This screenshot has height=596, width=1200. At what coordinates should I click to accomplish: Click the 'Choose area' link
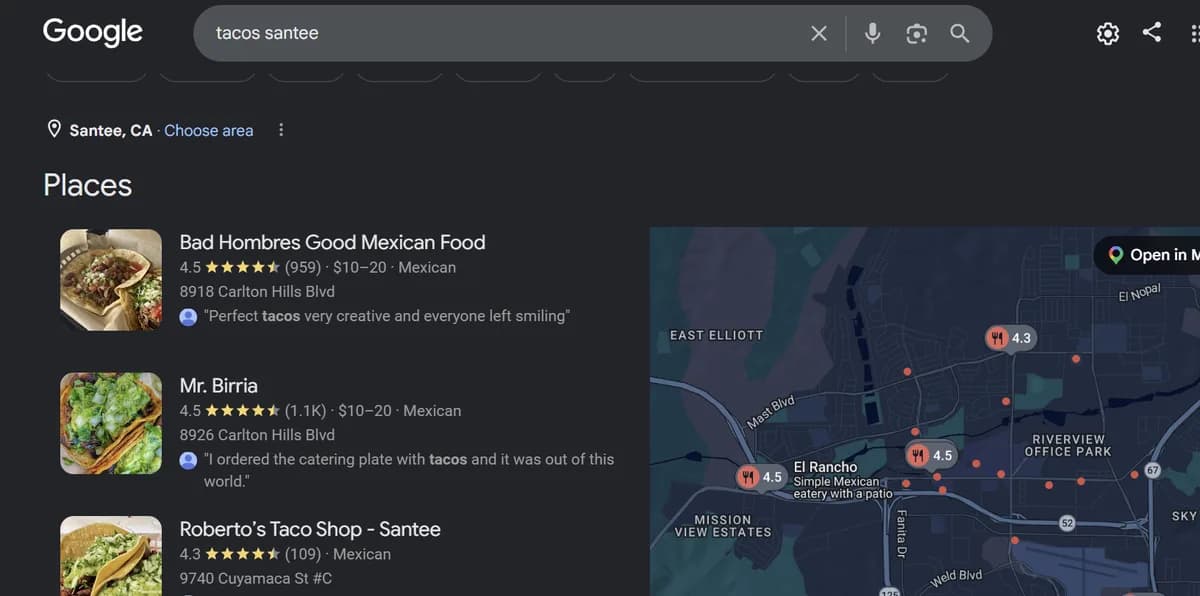point(209,130)
